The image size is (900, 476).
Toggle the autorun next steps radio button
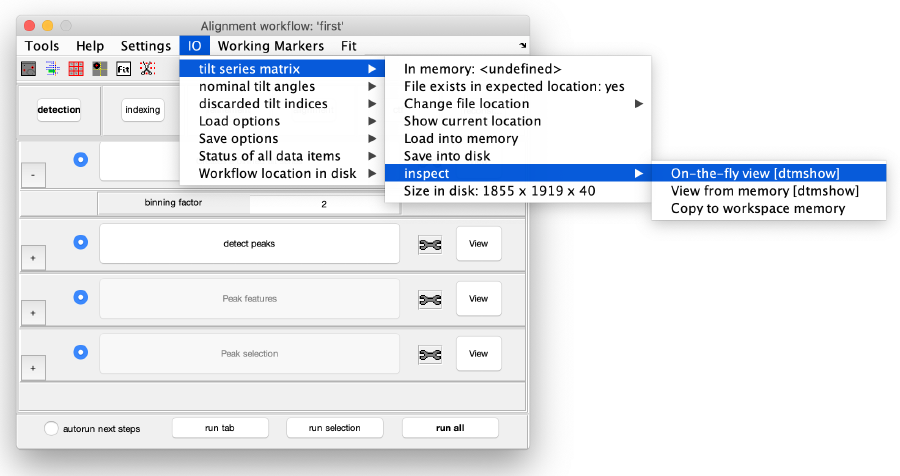pos(52,428)
